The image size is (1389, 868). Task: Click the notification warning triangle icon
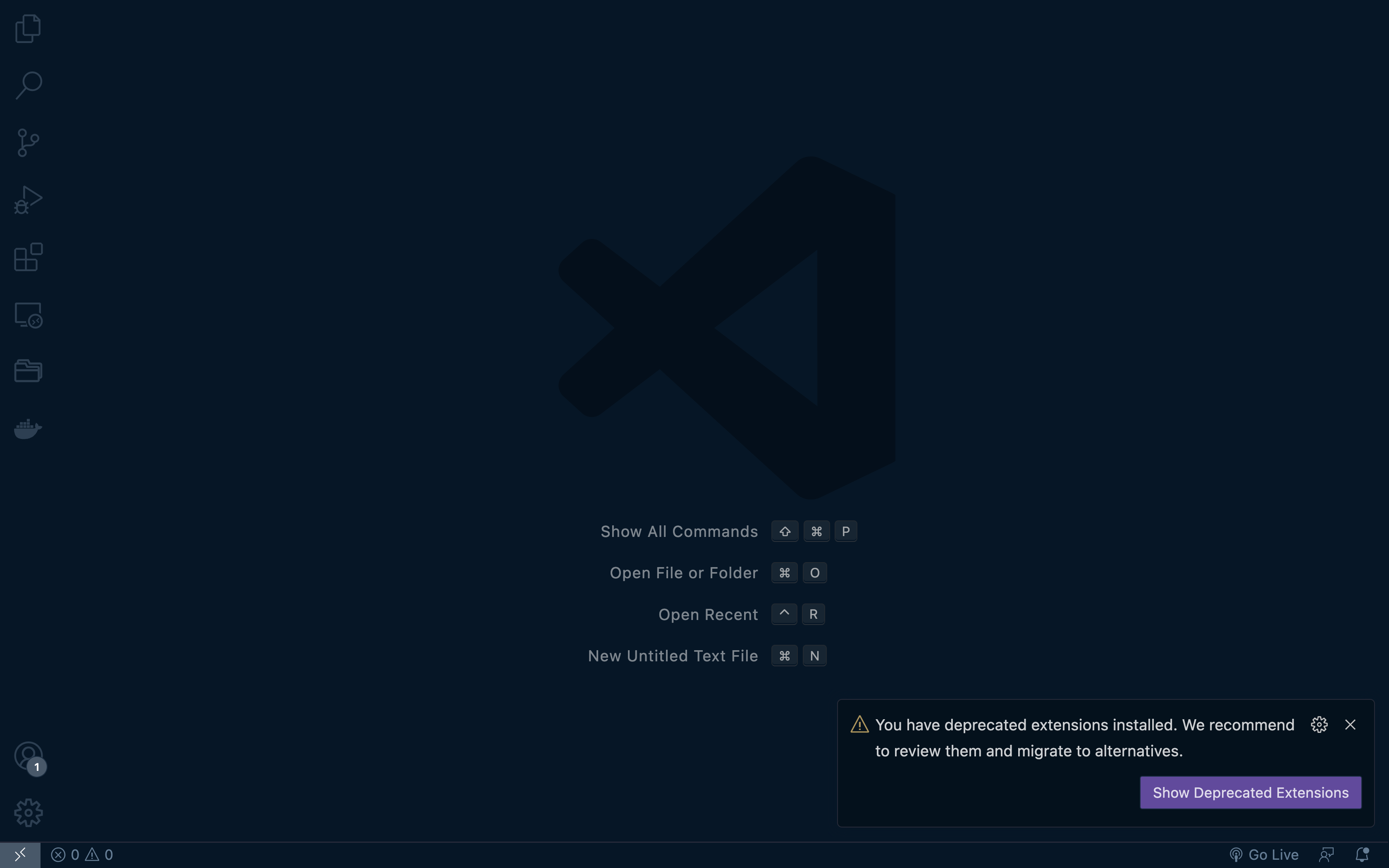pyautogui.click(x=859, y=725)
